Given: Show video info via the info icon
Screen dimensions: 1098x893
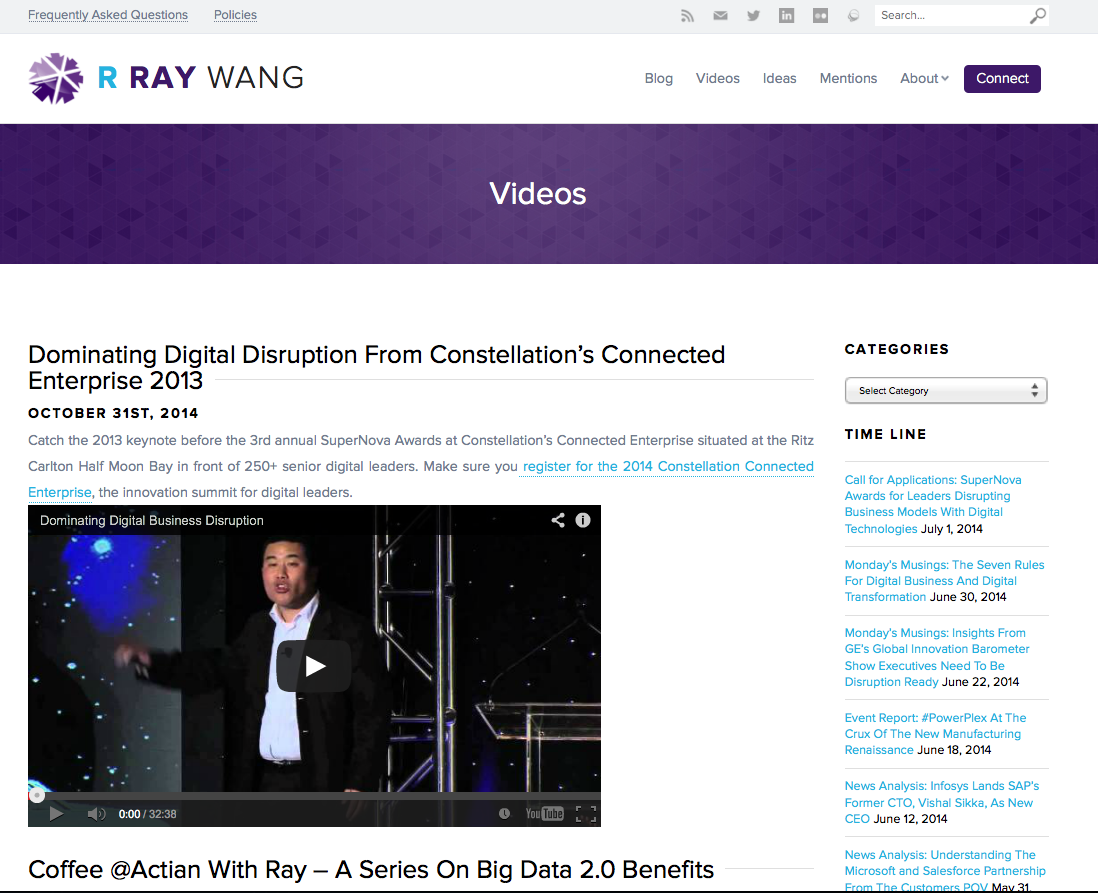Looking at the screenshot, I should click(583, 520).
